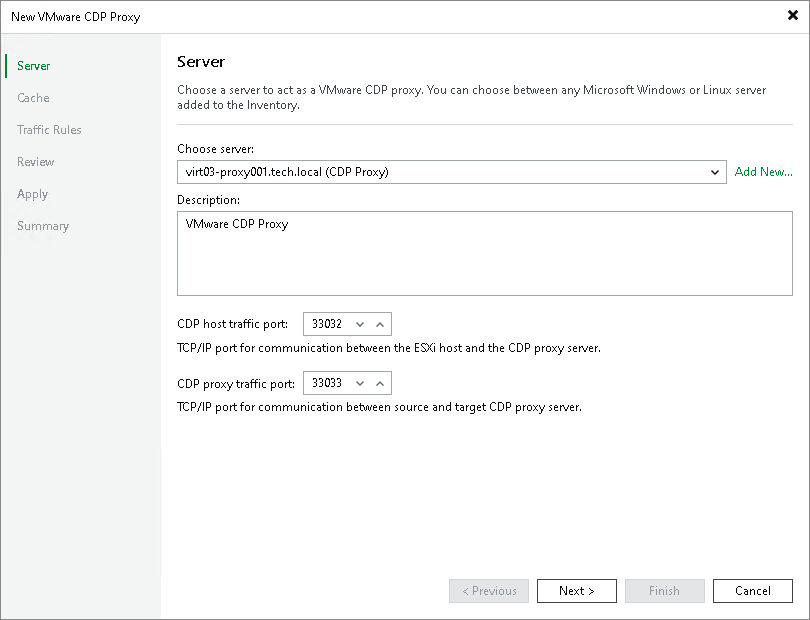Select the Apply step
The width and height of the screenshot is (810, 620).
pyautogui.click(x=33, y=194)
